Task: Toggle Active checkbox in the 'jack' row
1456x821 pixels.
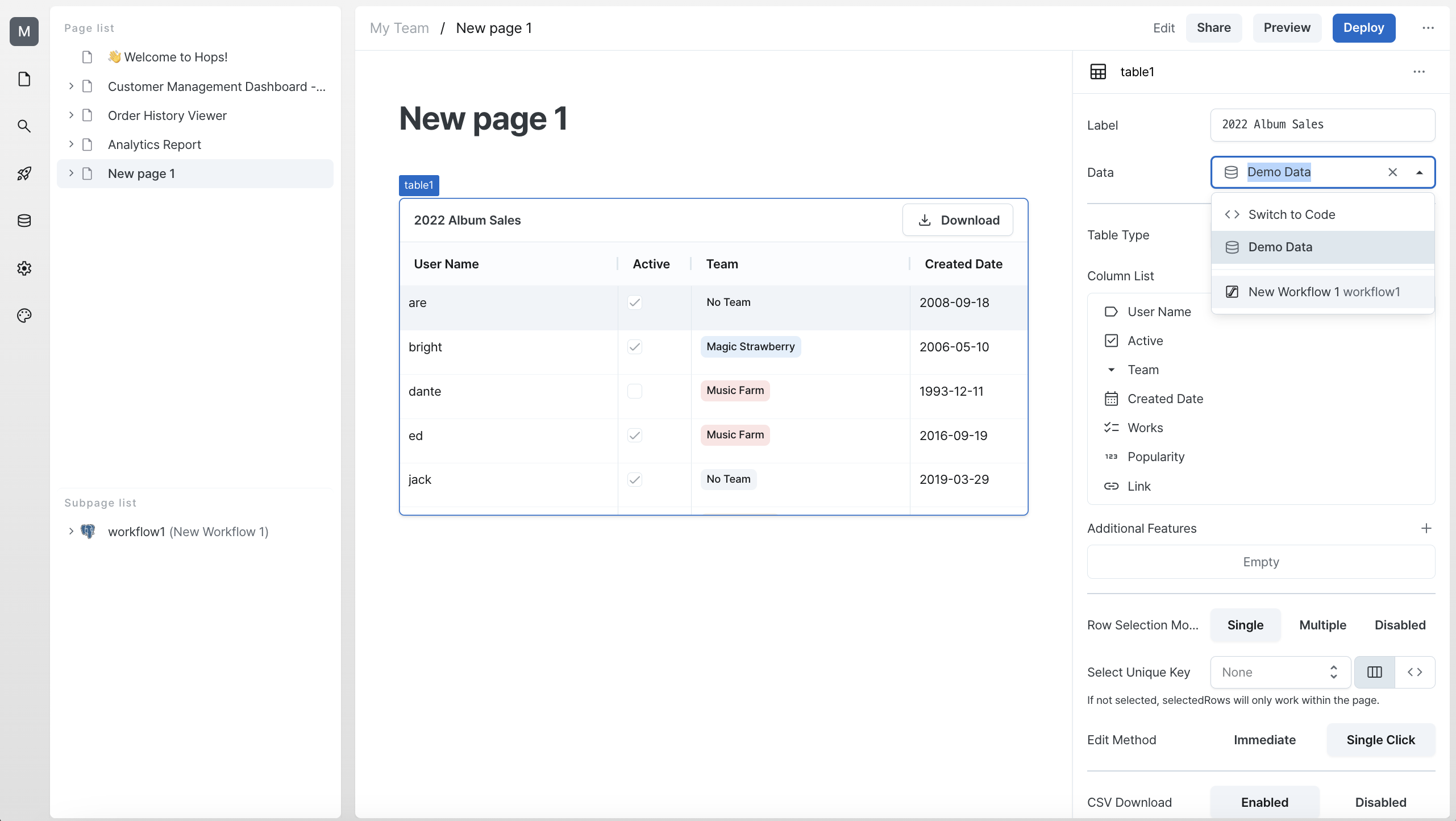Action: pos(635,479)
